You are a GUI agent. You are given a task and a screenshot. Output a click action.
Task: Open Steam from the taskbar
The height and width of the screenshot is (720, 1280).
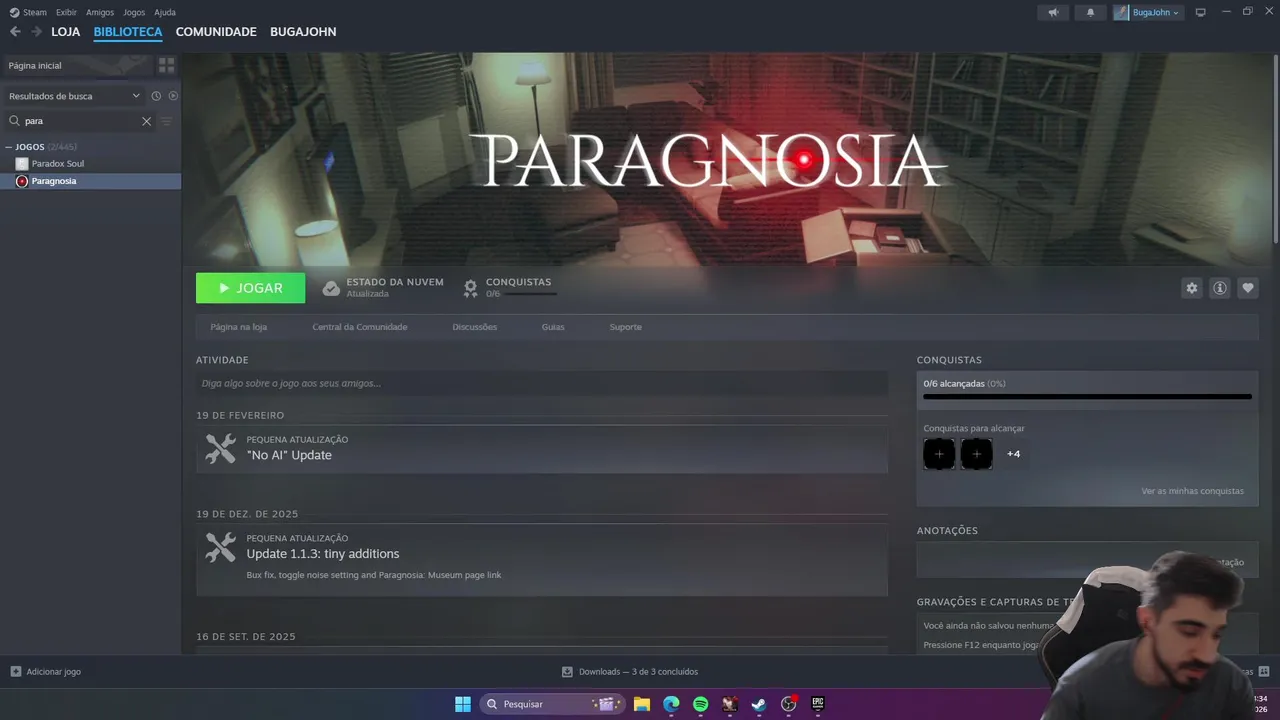759,704
